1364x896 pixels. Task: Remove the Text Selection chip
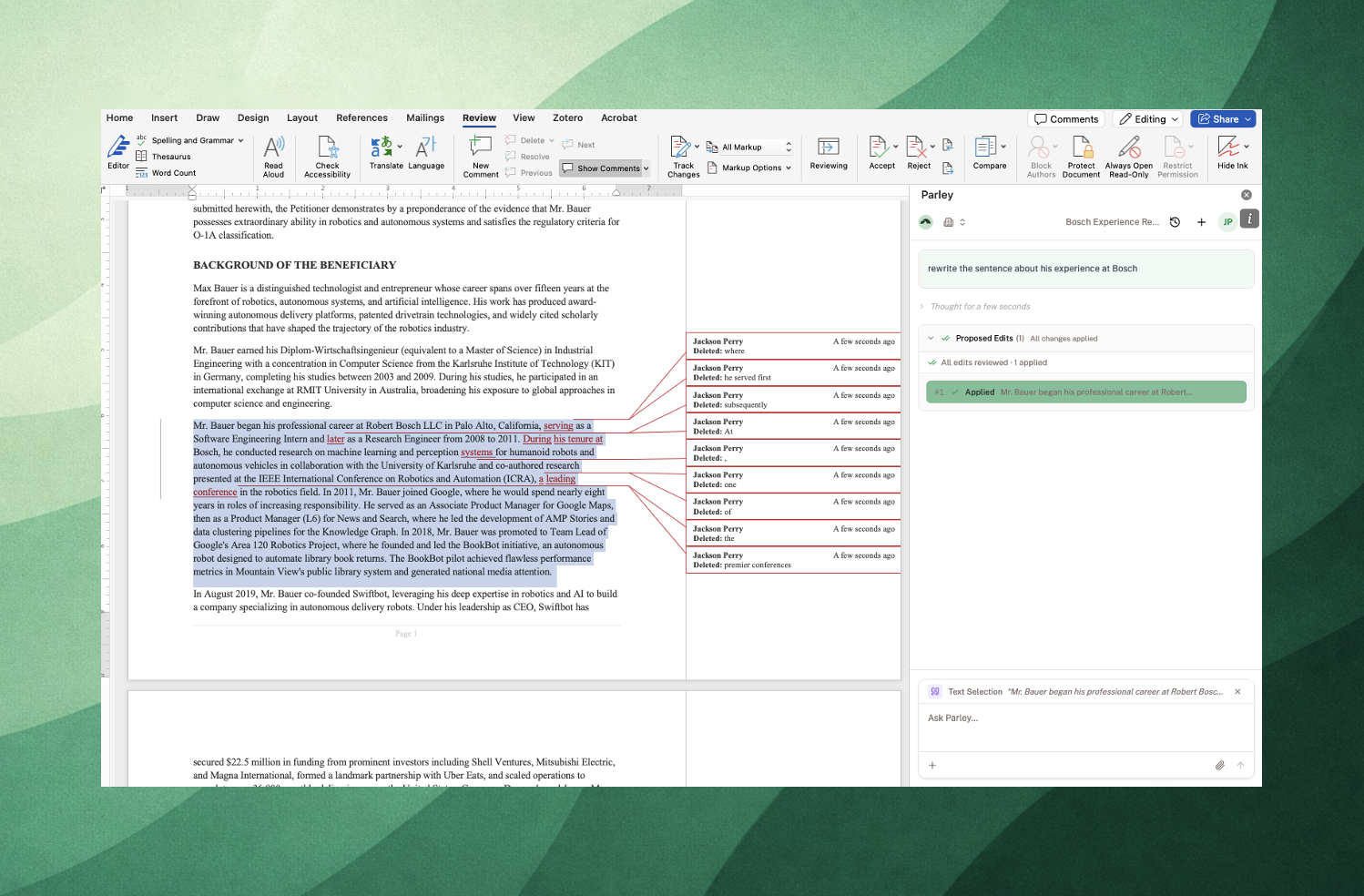(1237, 692)
